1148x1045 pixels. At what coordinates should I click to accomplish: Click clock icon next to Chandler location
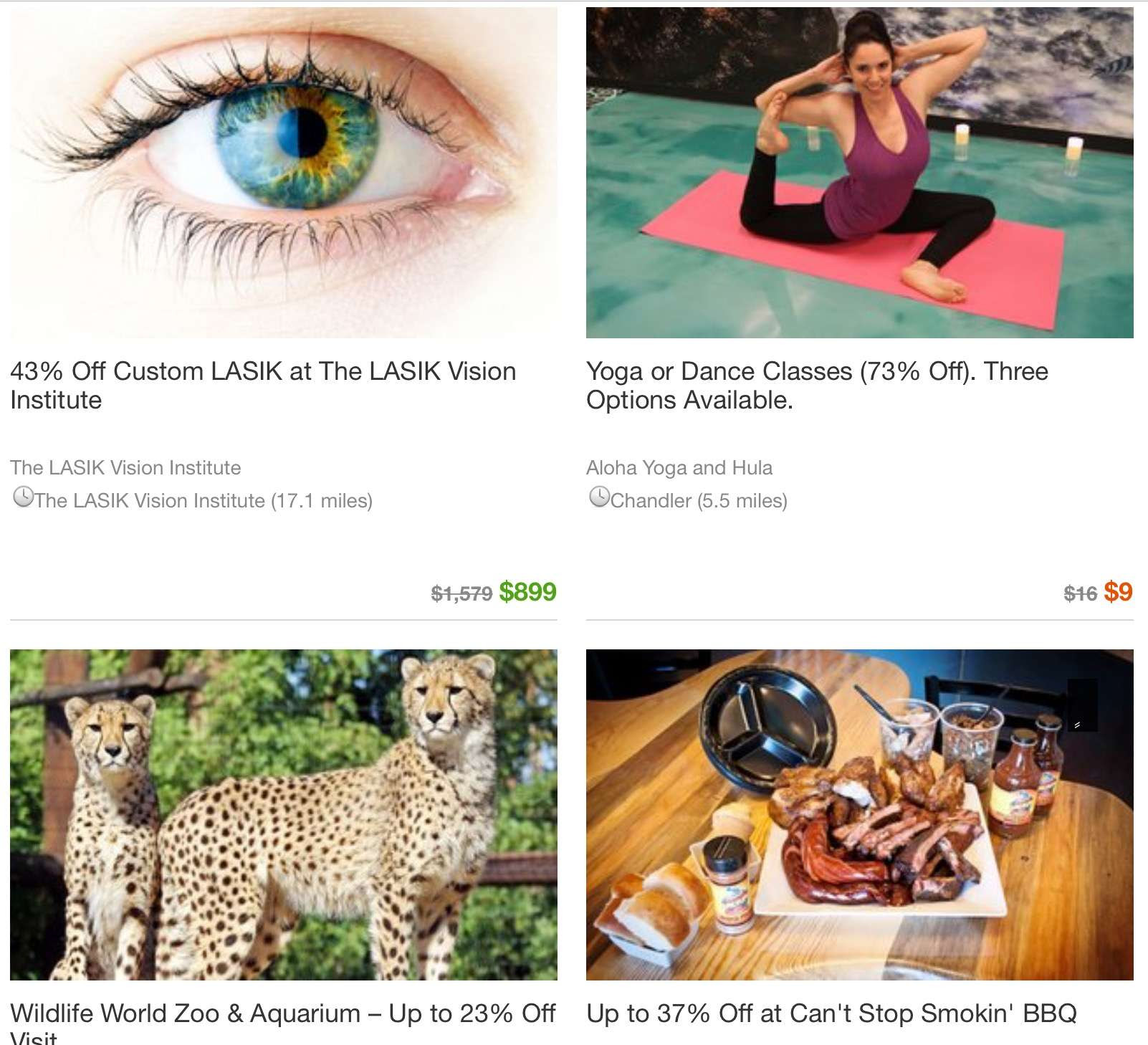pyautogui.click(x=600, y=497)
